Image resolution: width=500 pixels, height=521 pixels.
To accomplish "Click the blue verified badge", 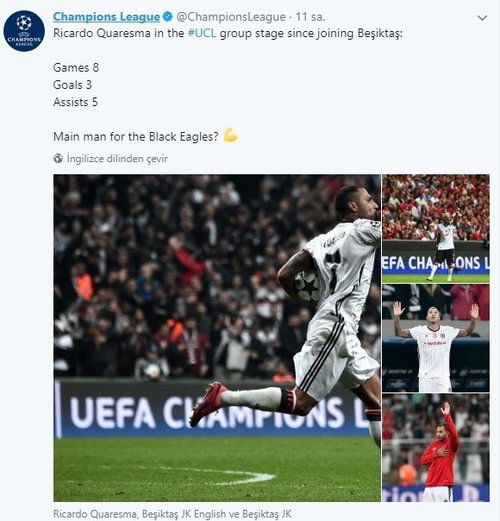I will click(168, 16).
